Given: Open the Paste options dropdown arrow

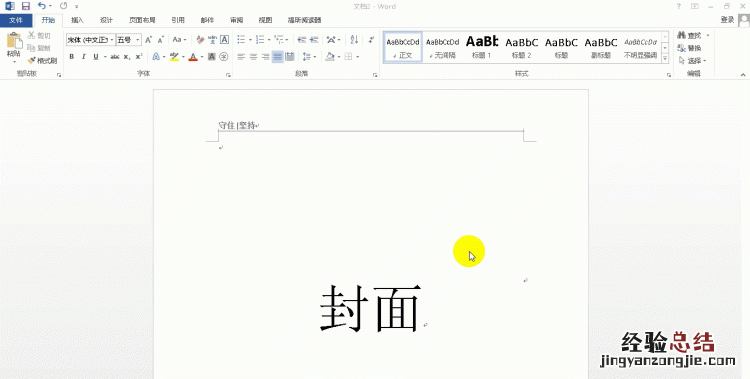Looking at the screenshot, I should 13,62.
